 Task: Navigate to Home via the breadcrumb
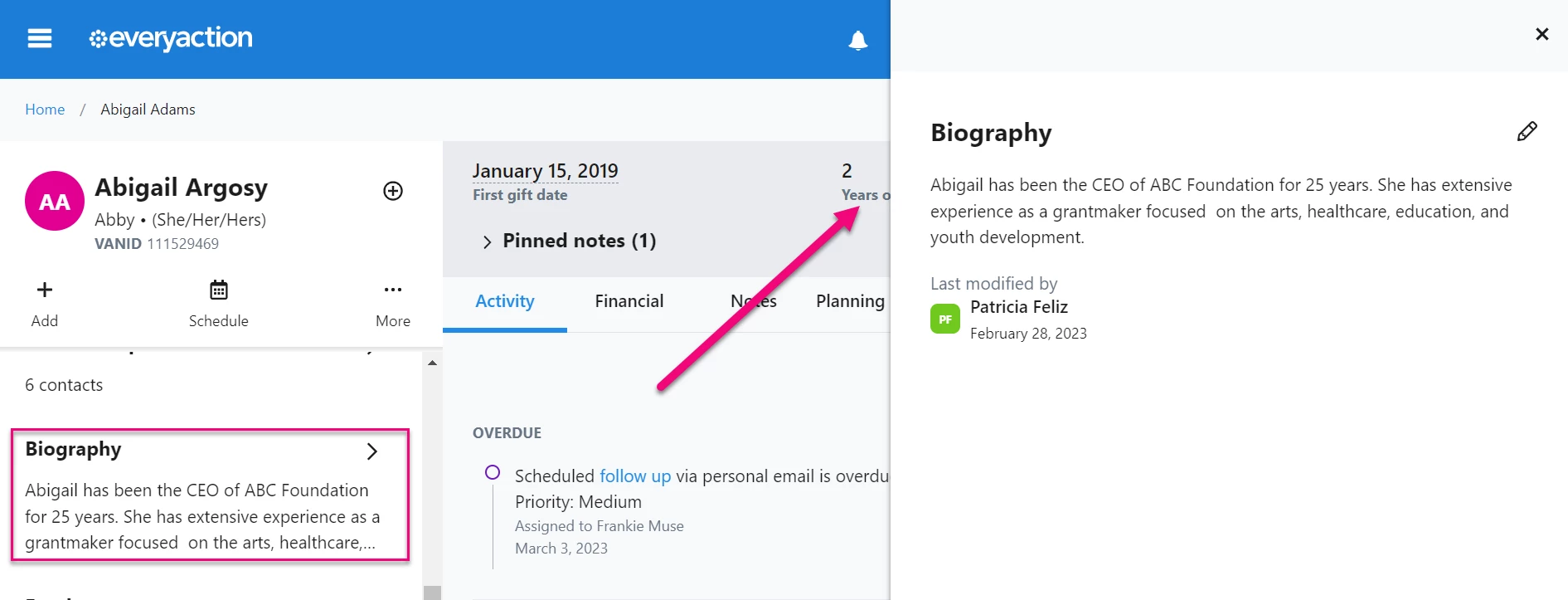[x=45, y=109]
